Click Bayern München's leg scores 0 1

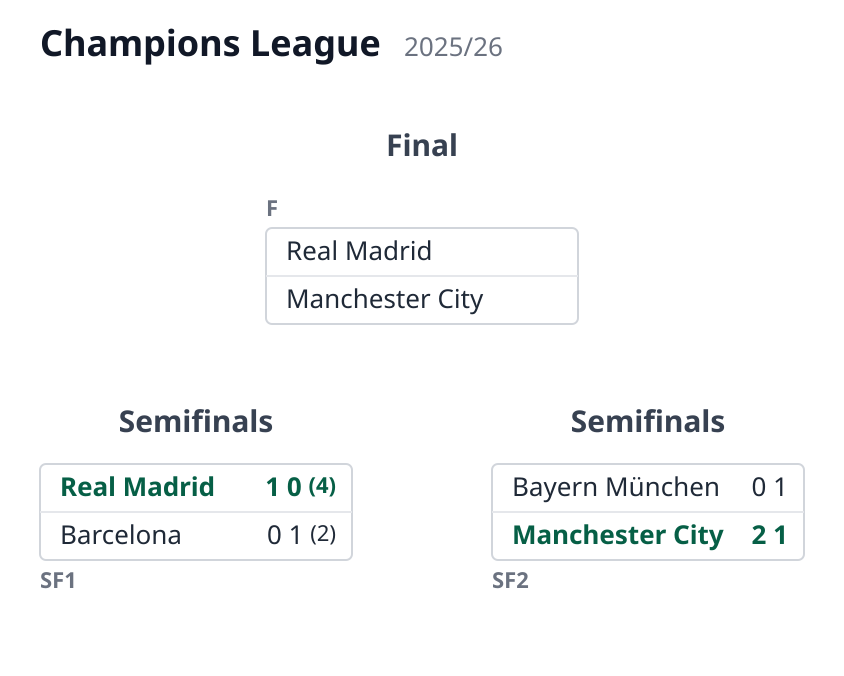769,487
